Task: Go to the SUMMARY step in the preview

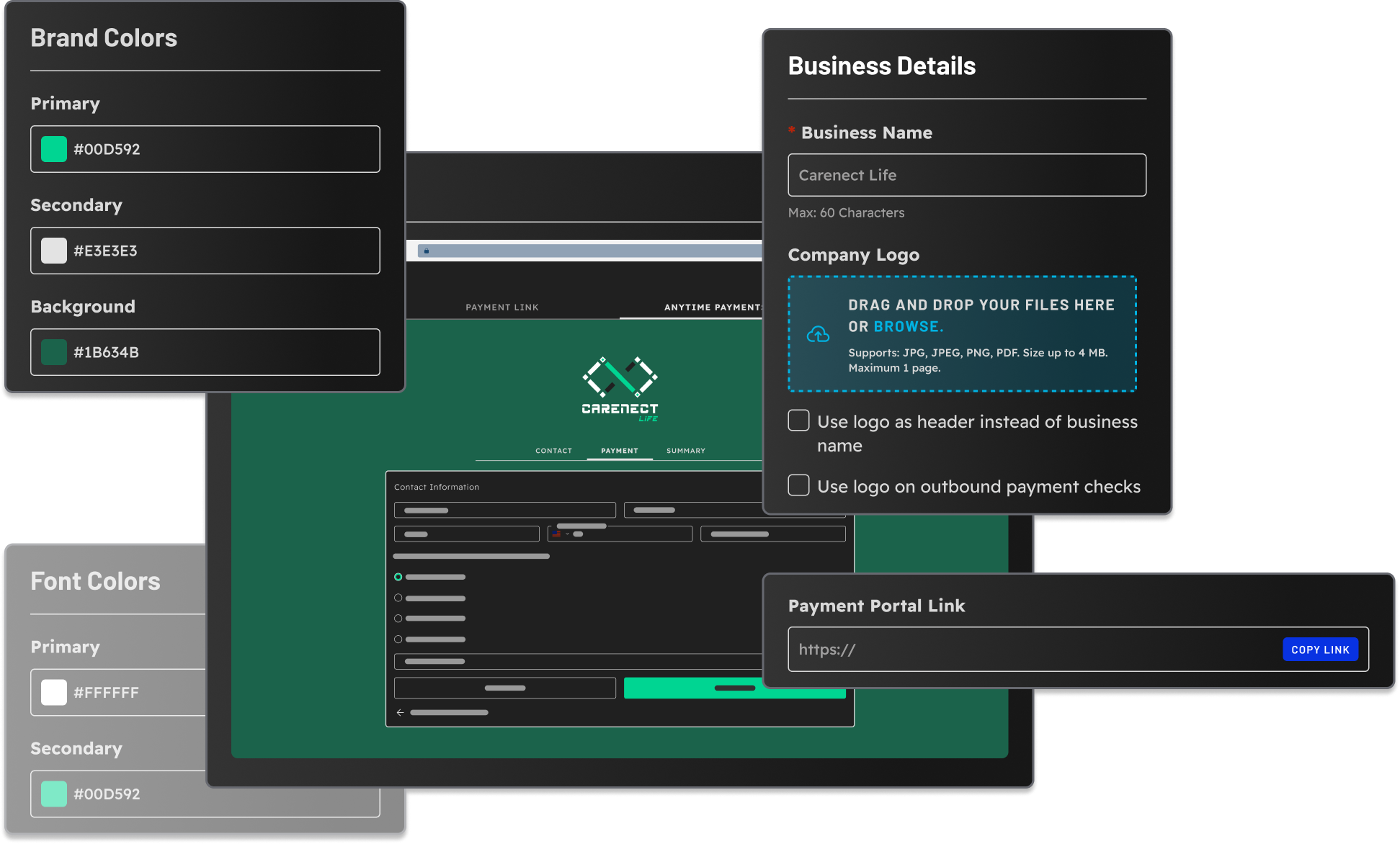Action: (x=685, y=450)
